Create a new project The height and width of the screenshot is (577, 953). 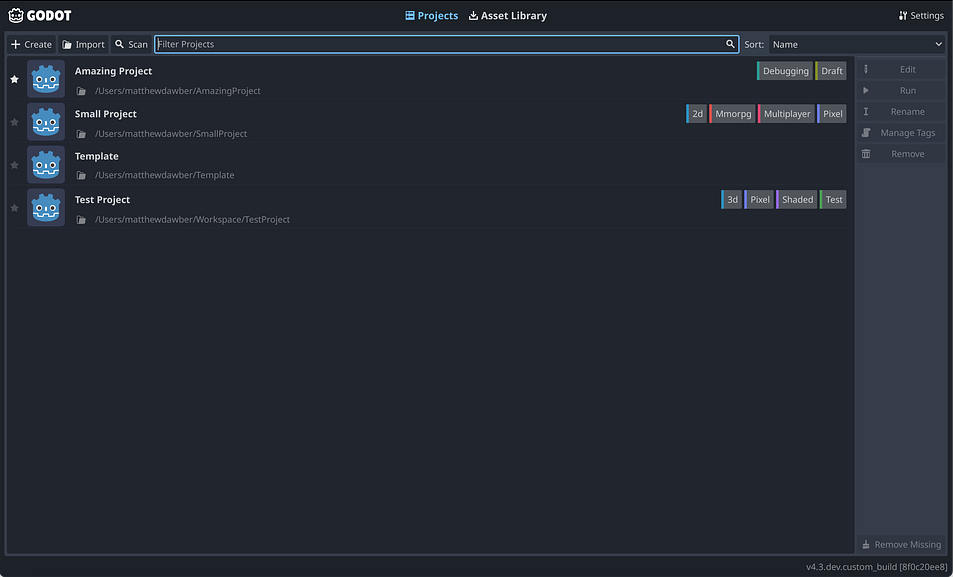point(32,44)
